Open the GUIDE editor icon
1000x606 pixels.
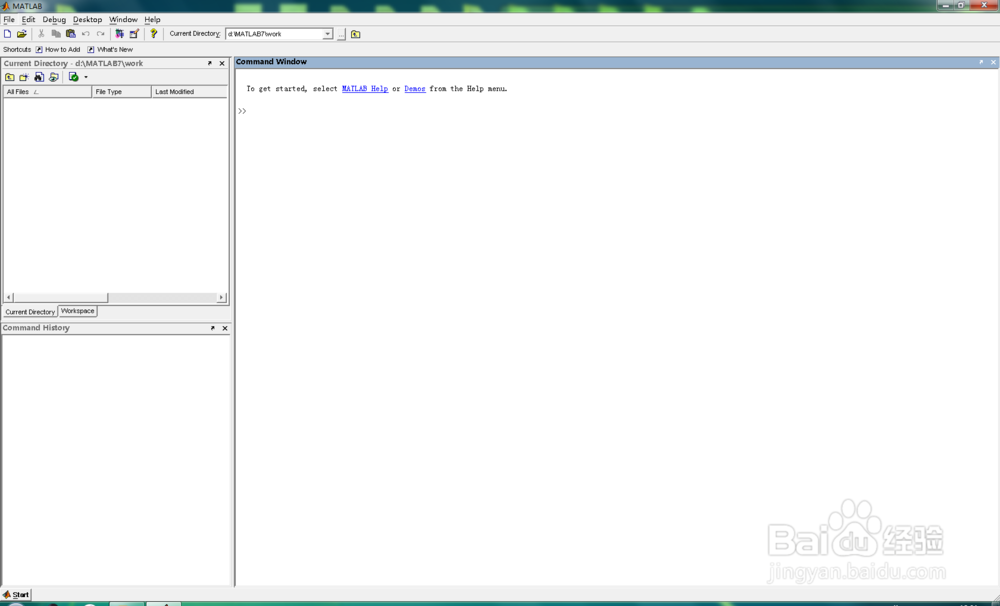pyautogui.click(x=134, y=34)
